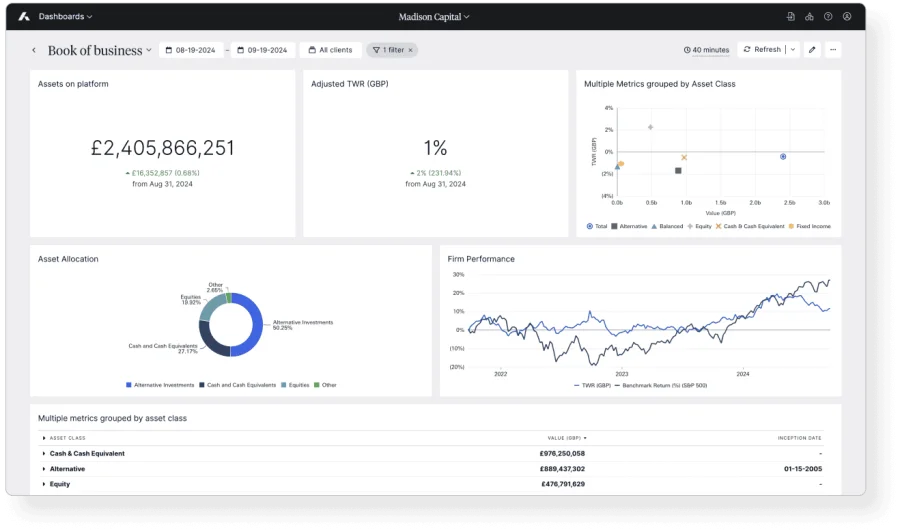Open the All clients selector
The height and width of the screenshot is (532, 900).
(331, 50)
